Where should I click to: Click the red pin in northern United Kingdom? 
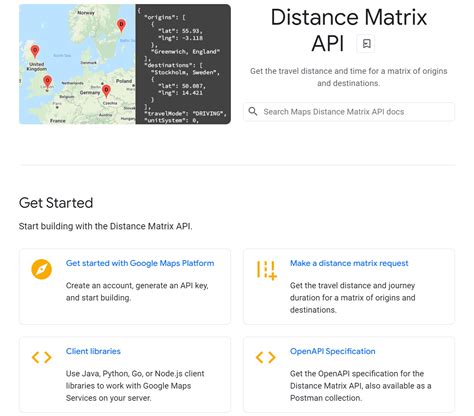coord(35,52)
